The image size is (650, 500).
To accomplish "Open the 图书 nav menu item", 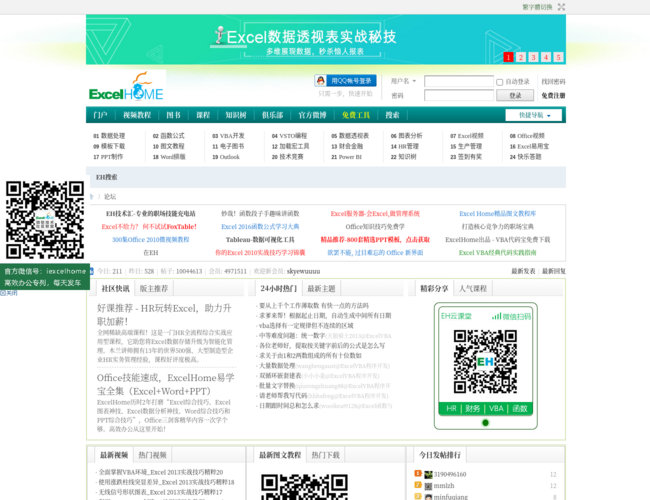I will pyautogui.click(x=173, y=115).
